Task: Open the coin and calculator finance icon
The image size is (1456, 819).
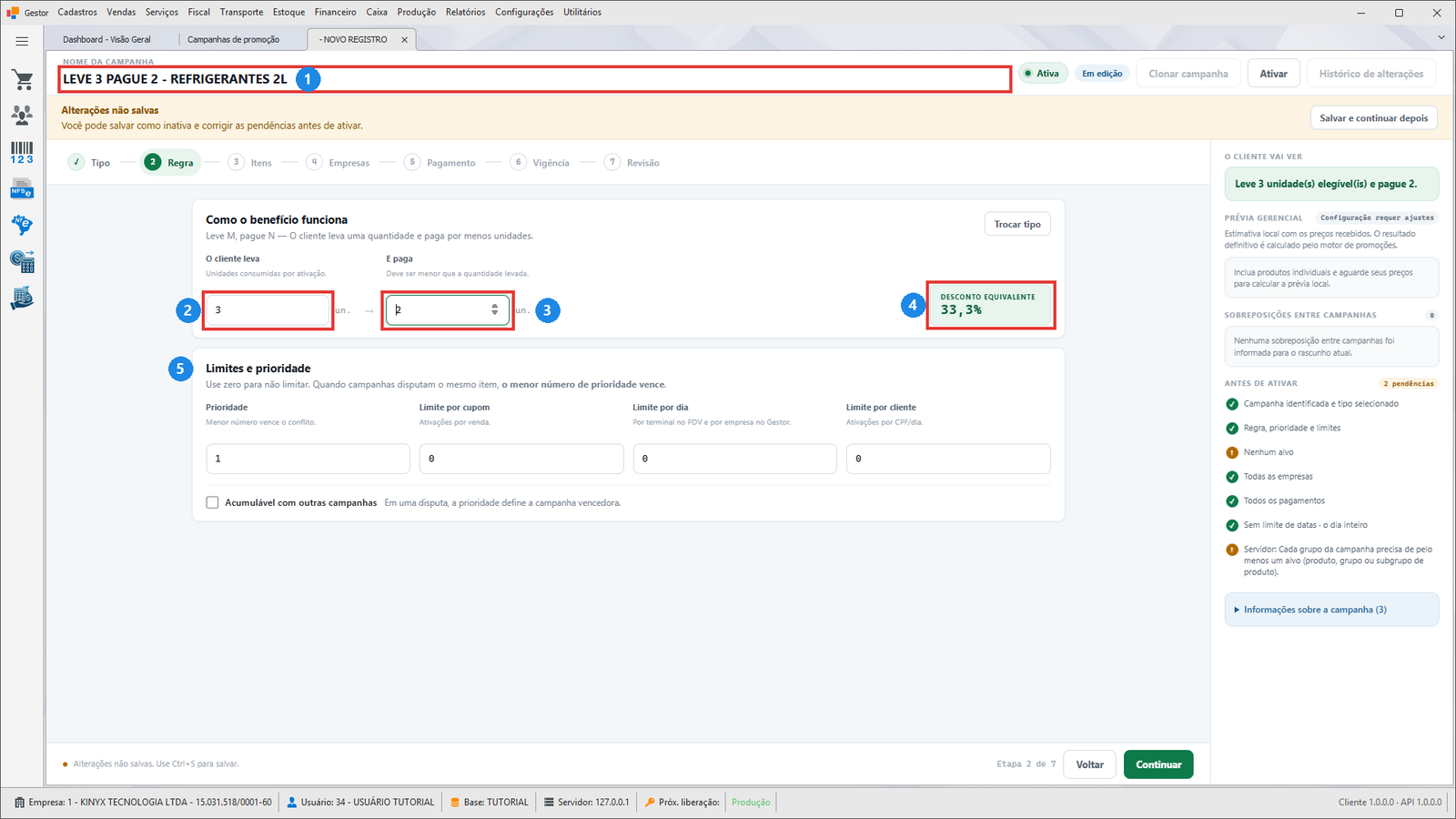Action: [23, 261]
